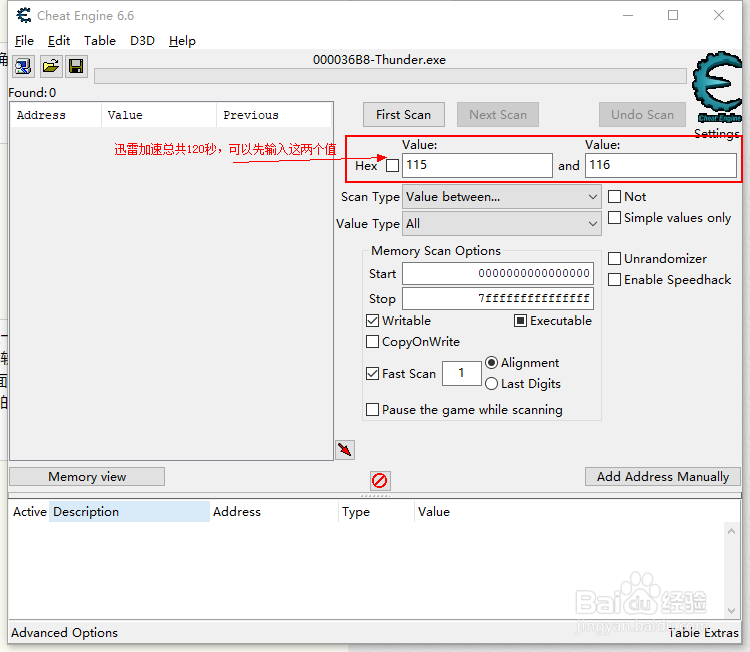The height and width of the screenshot is (652, 750).
Task: Open the process list icon
Action: [22, 66]
